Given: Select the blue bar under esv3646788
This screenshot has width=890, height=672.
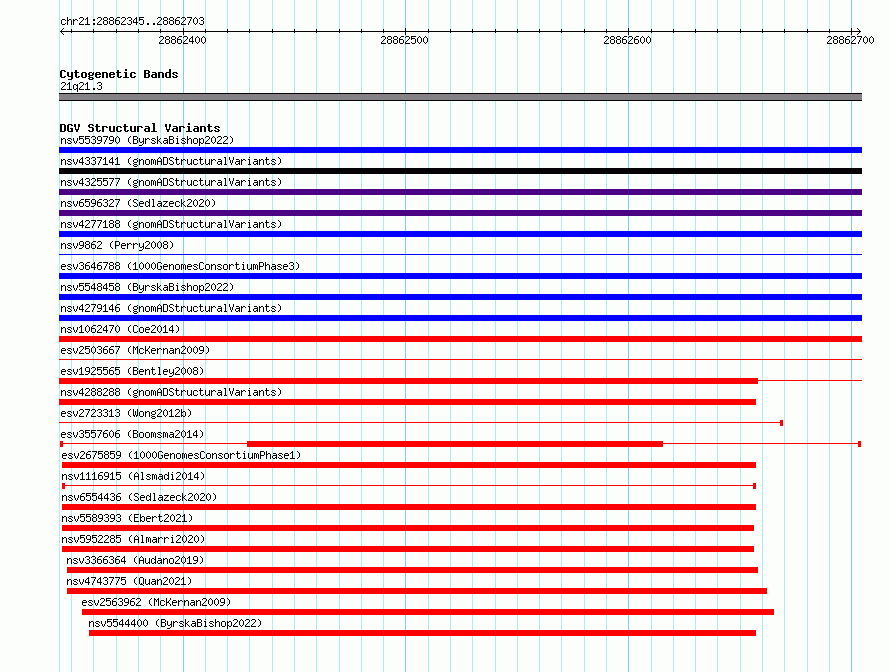Looking at the screenshot, I should 460,276.
